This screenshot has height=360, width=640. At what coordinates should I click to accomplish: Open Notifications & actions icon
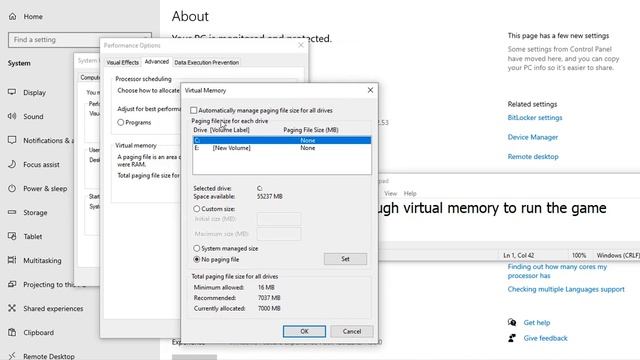[x=12, y=140]
